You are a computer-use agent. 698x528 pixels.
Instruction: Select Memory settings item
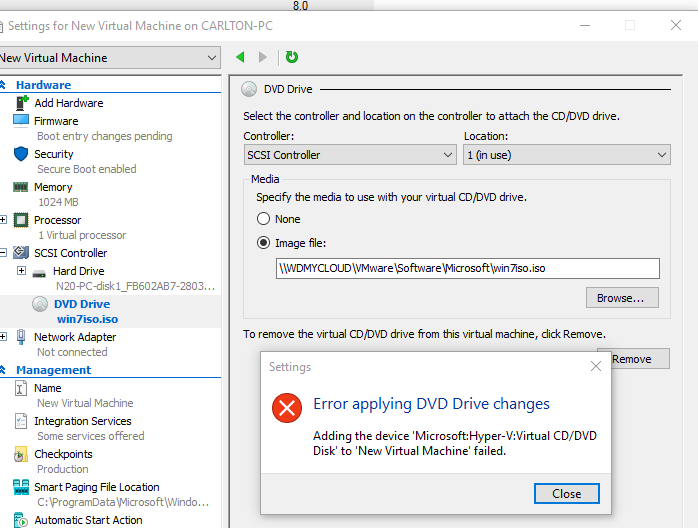(53, 187)
